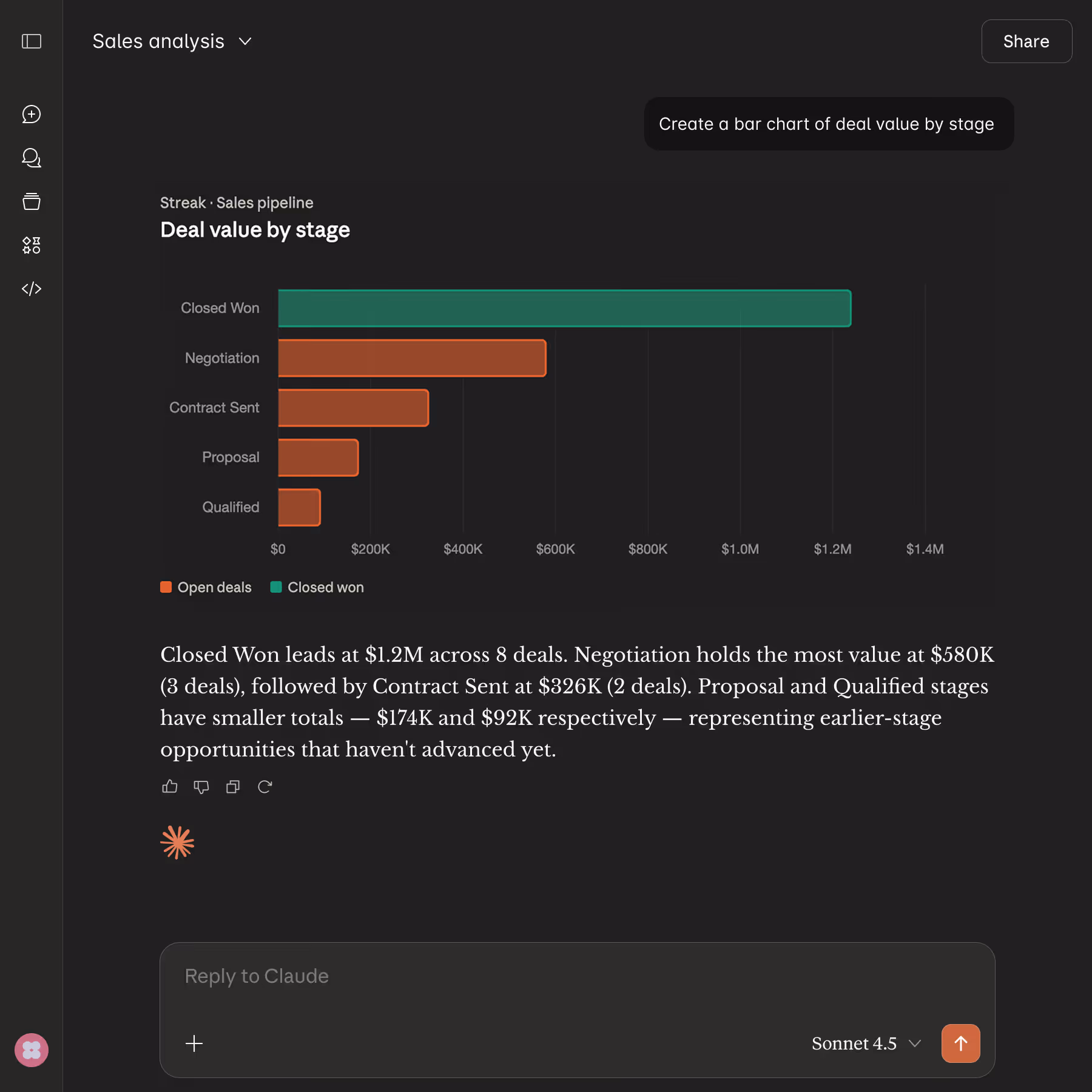Click the 'Proposal' axis label

pyautogui.click(x=231, y=457)
